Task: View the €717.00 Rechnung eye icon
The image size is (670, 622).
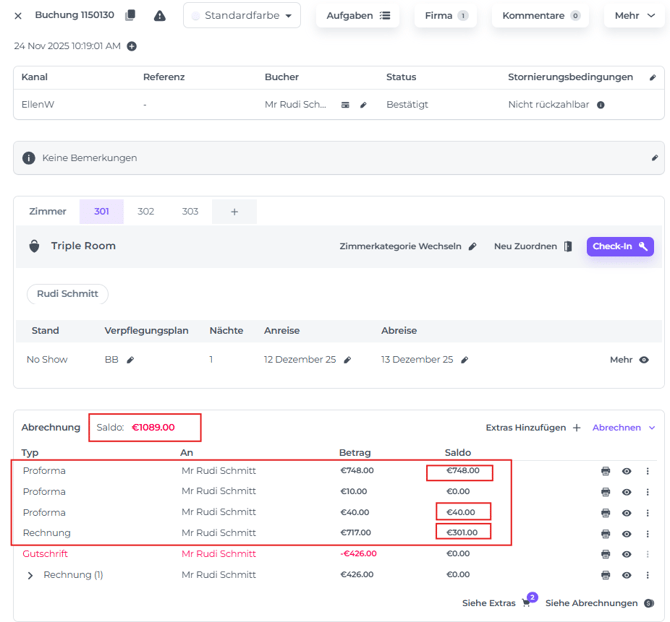Action: [627, 533]
